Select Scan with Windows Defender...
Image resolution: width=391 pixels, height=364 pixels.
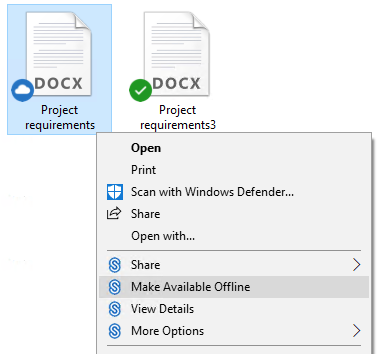coord(234,192)
